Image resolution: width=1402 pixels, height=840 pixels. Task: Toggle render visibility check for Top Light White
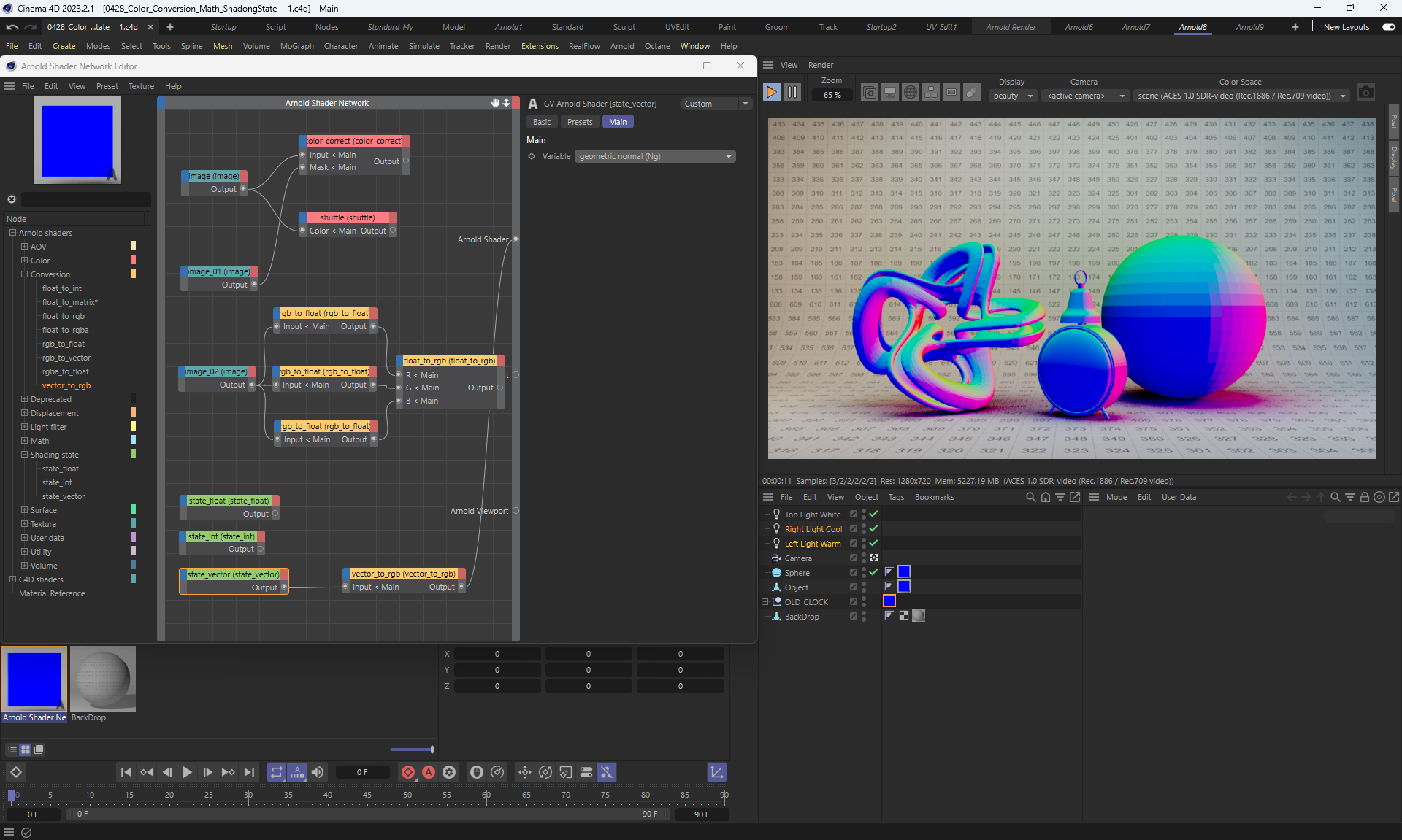(x=873, y=514)
